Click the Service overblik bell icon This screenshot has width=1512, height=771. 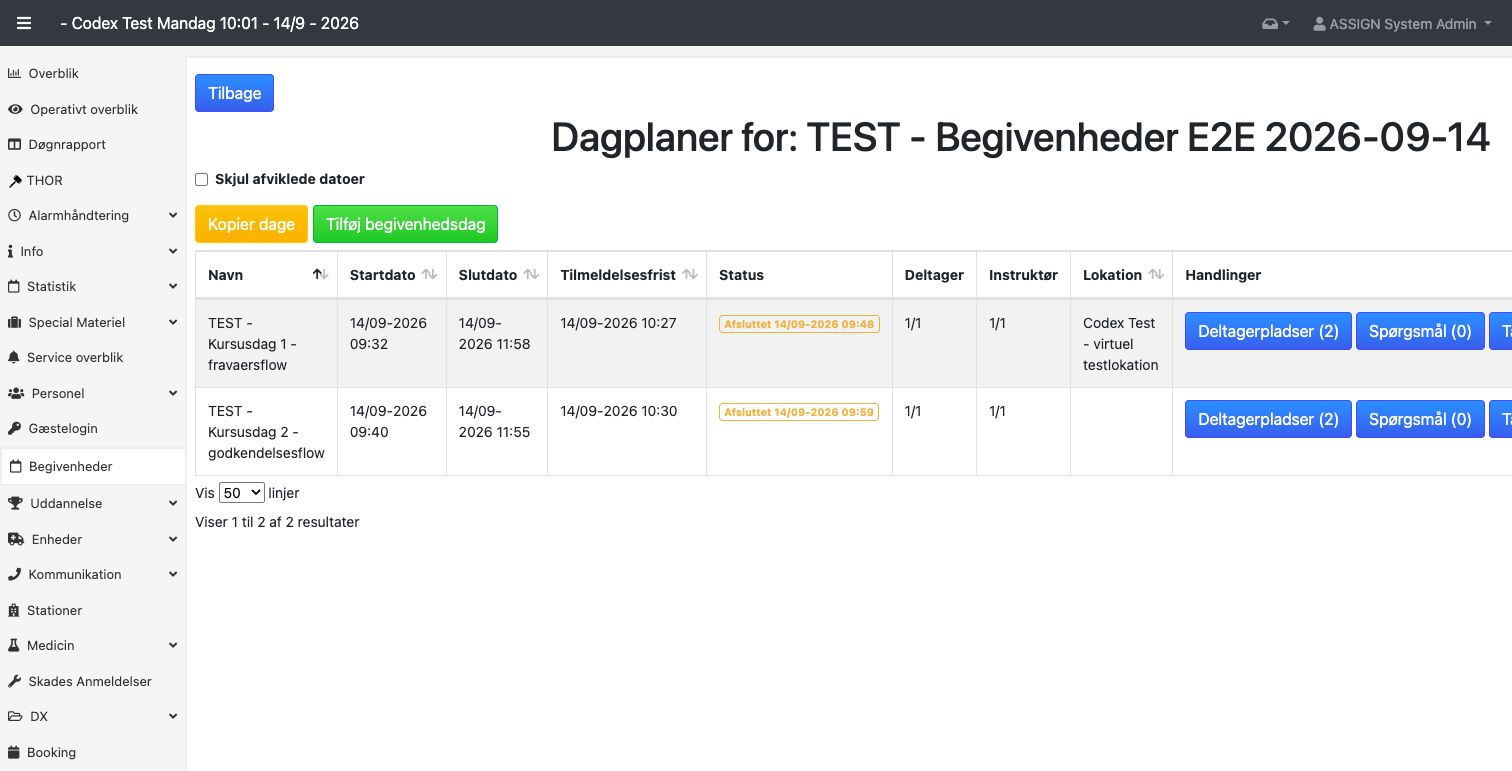click(x=14, y=357)
